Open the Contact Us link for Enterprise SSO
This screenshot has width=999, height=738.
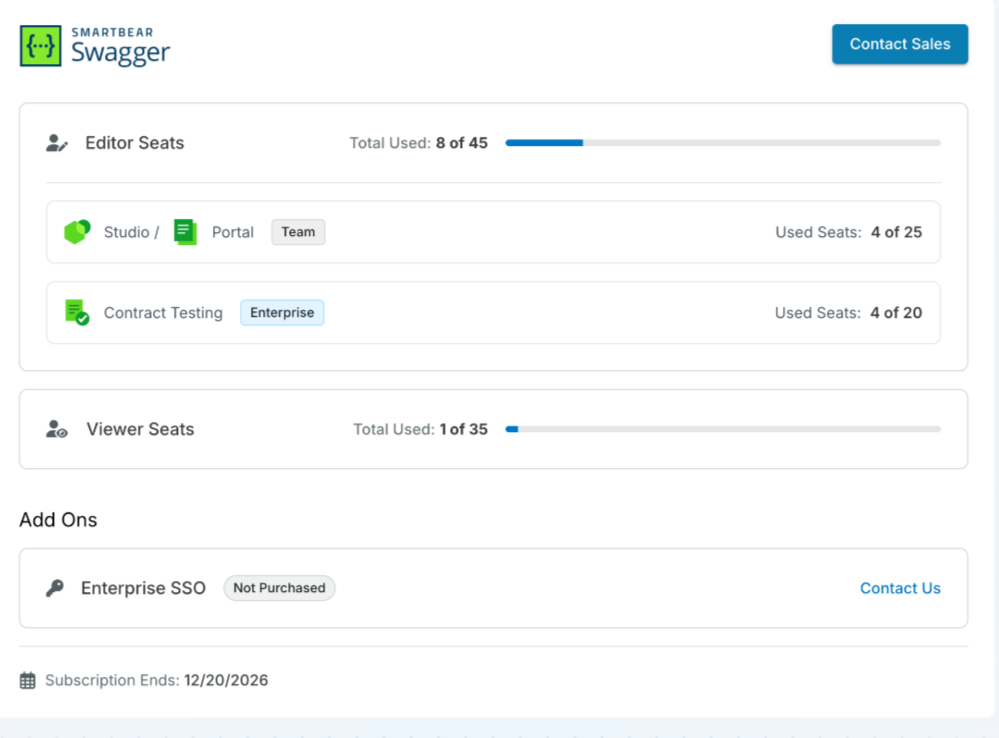click(x=900, y=588)
